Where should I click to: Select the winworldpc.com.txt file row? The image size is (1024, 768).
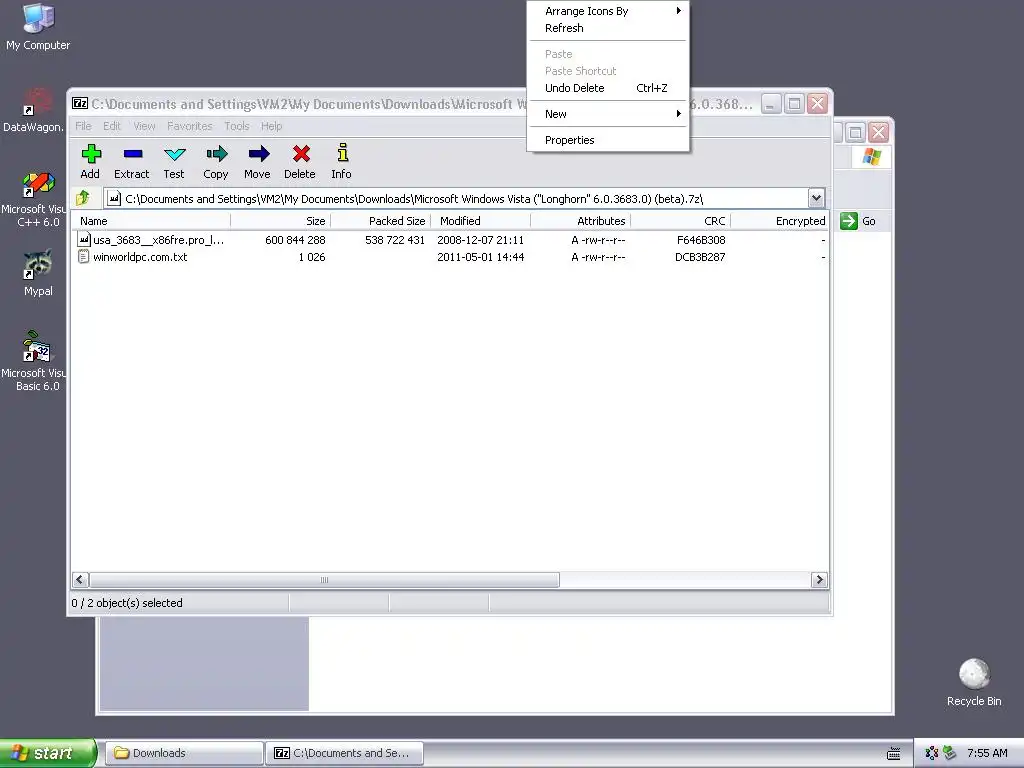[451, 257]
